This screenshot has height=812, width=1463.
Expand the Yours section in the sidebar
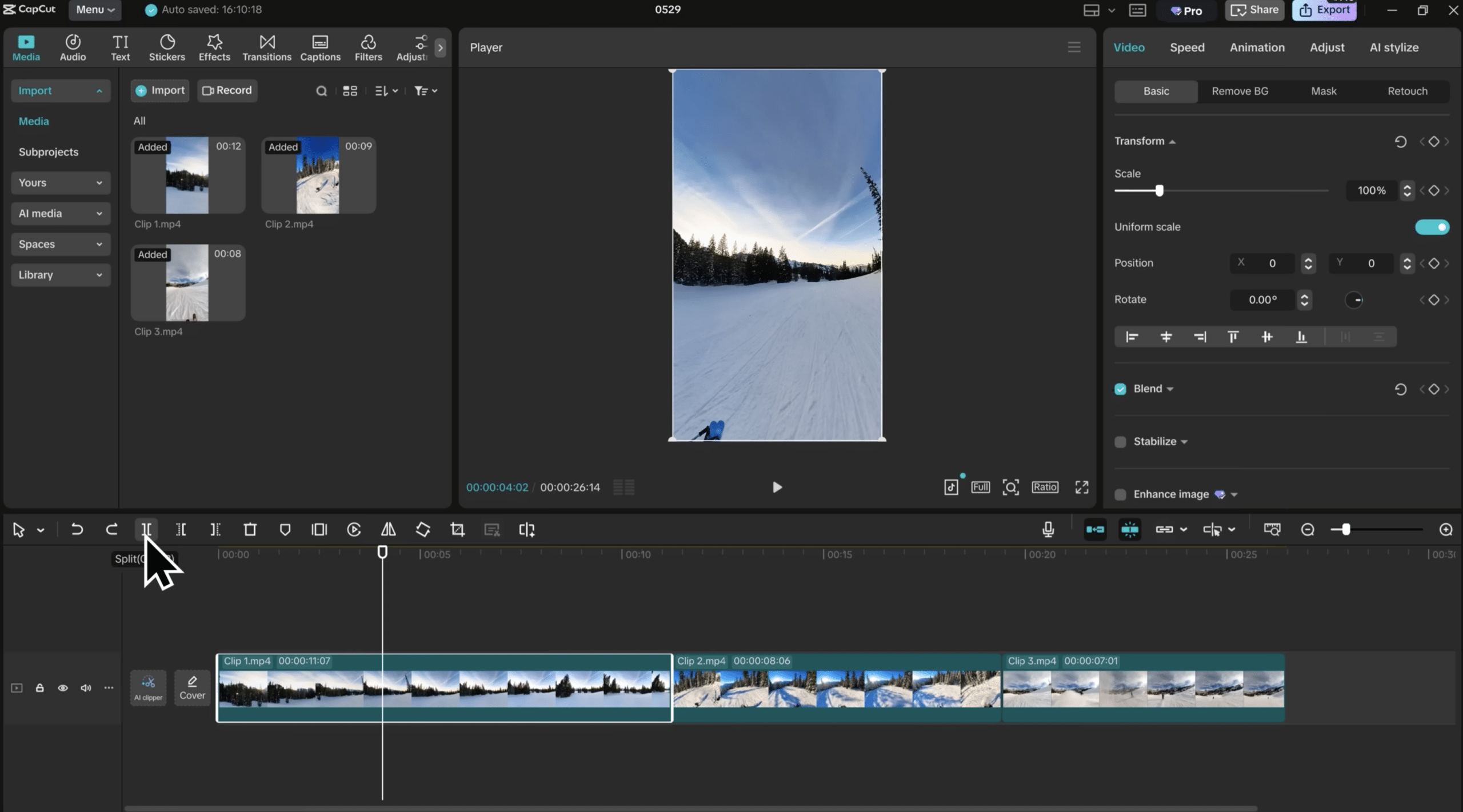pos(60,182)
